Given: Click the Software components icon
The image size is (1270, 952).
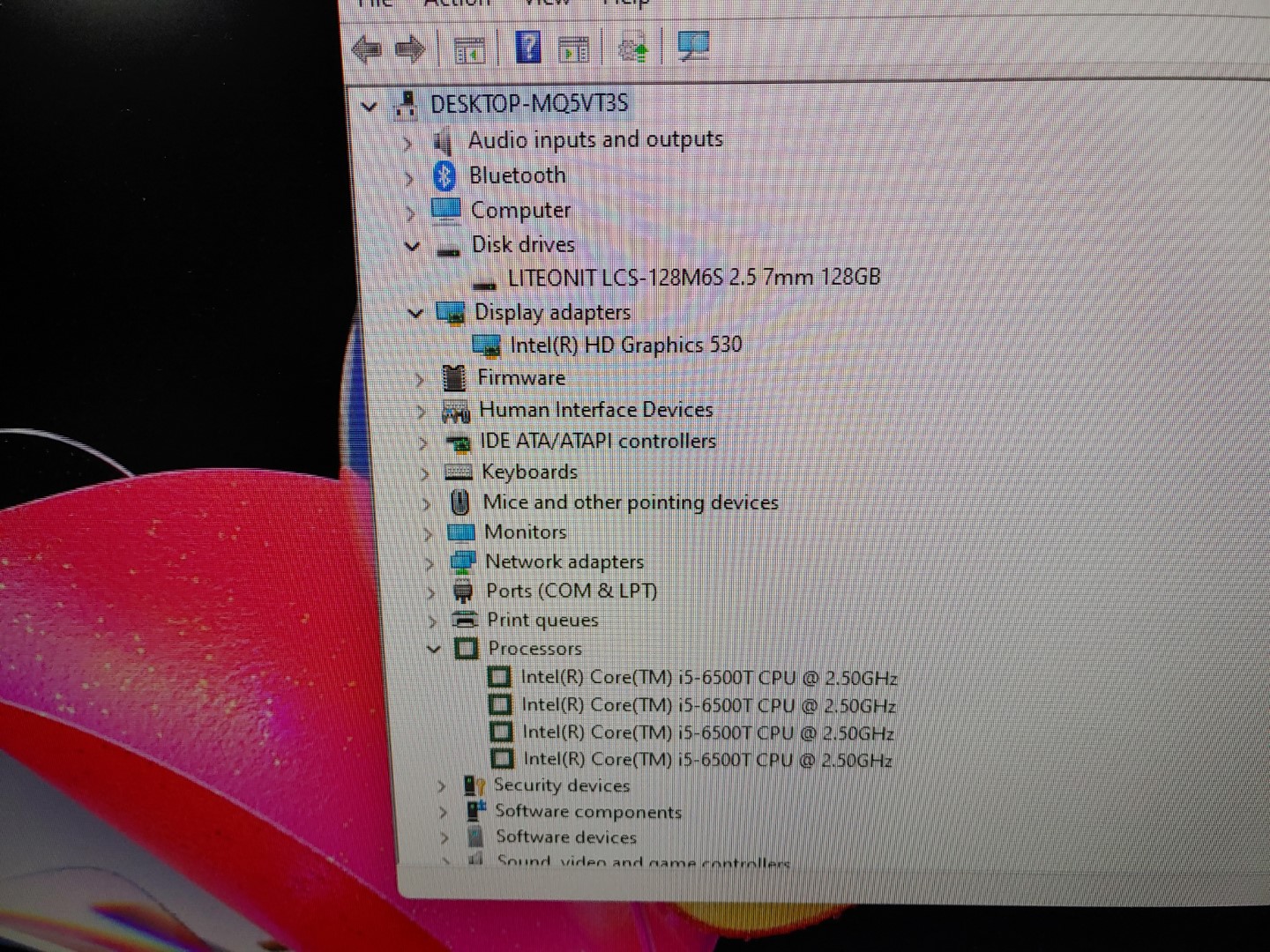Looking at the screenshot, I should coord(476,811).
